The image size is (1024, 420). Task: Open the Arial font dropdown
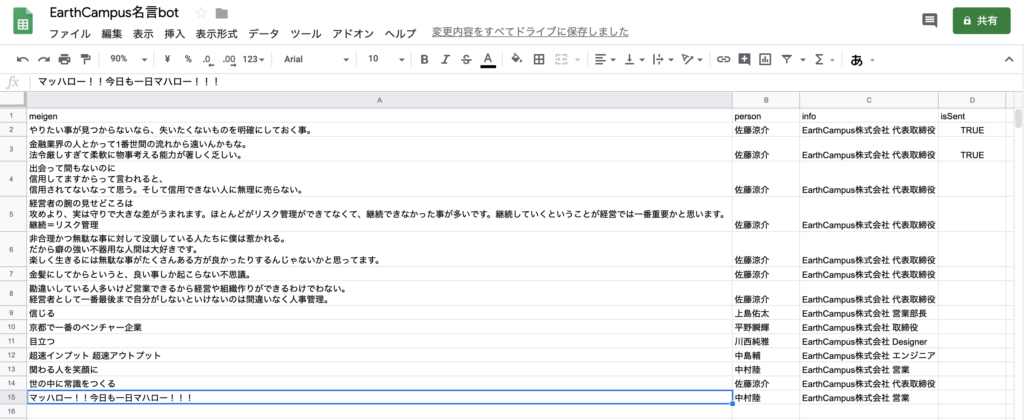317,59
